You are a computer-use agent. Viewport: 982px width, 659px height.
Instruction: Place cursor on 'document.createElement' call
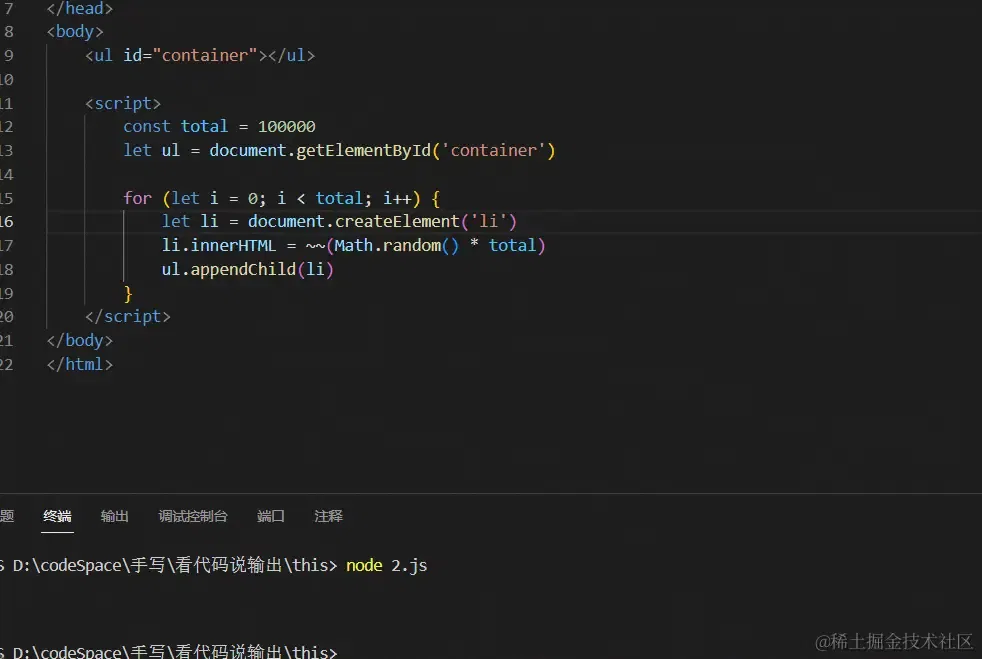point(353,222)
